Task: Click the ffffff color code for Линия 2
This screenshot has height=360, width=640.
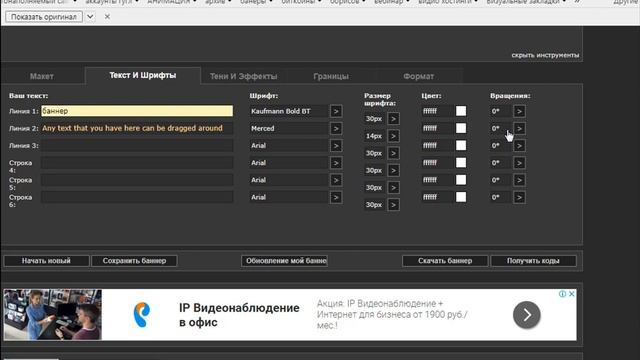Action: point(437,128)
